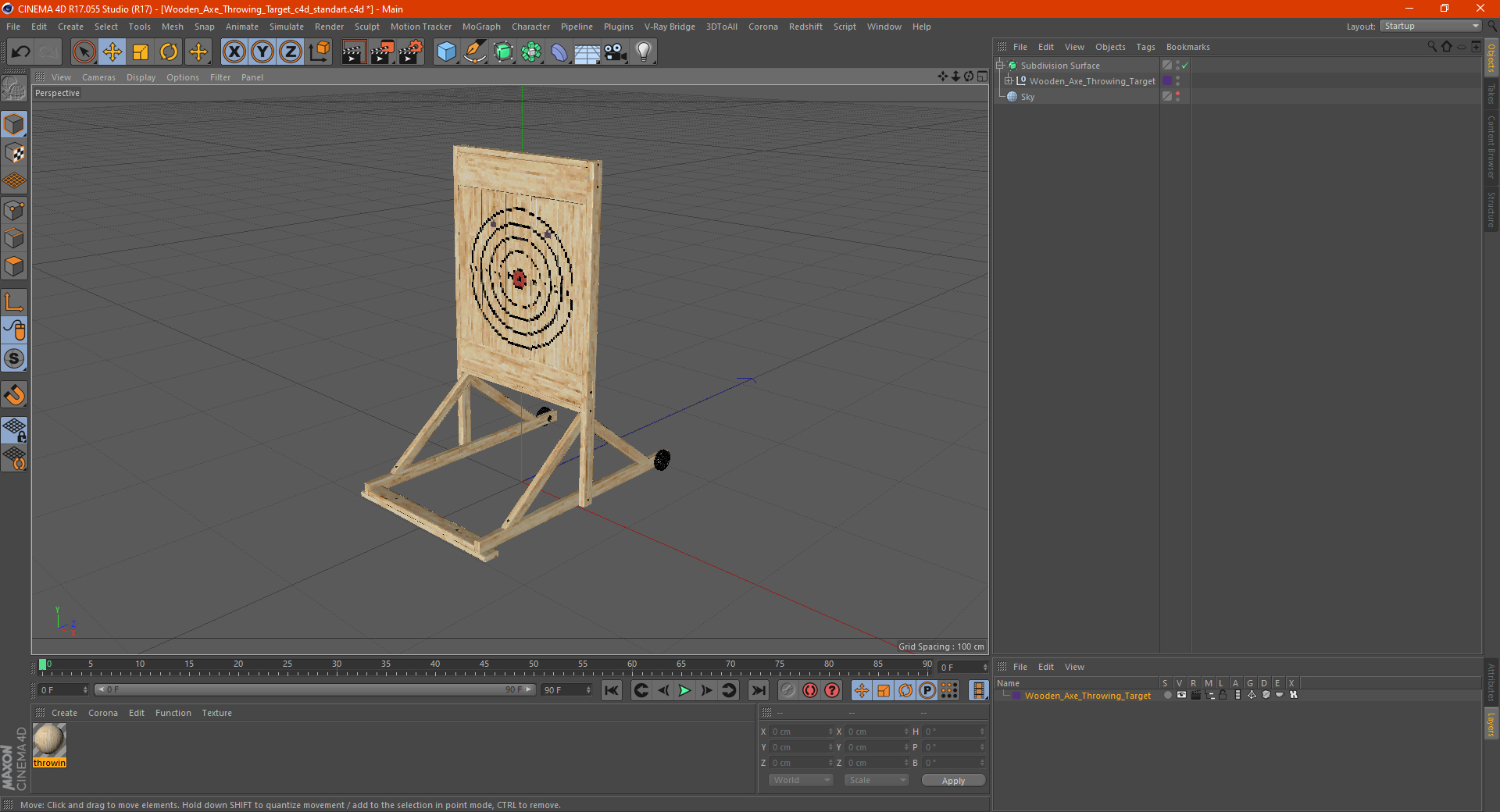Click the X position input field
The height and width of the screenshot is (812, 1500).
click(x=802, y=732)
